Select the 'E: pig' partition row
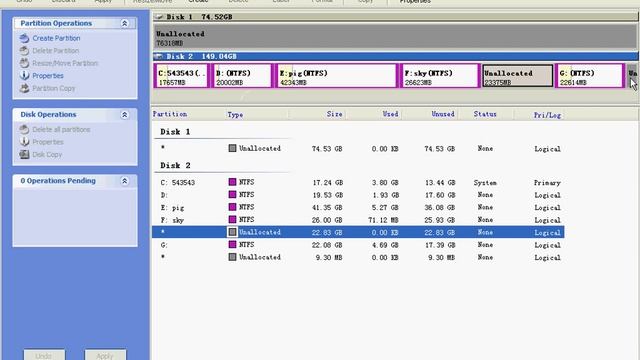This screenshot has height=360, width=640. 358,207
